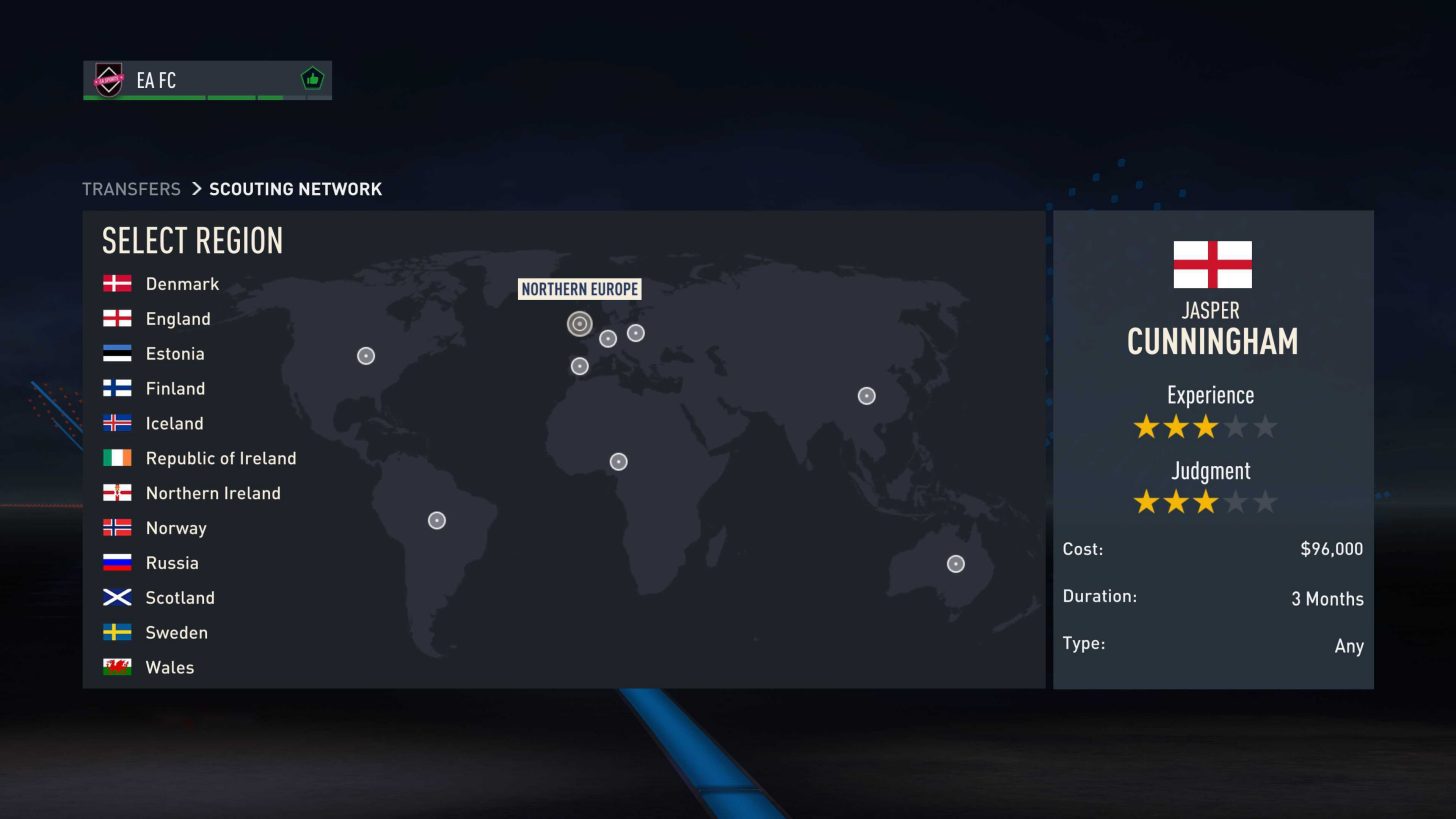
Task: Click the England flag above Jasper Cunningham
Action: pyautogui.click(x=1211, y=265)
